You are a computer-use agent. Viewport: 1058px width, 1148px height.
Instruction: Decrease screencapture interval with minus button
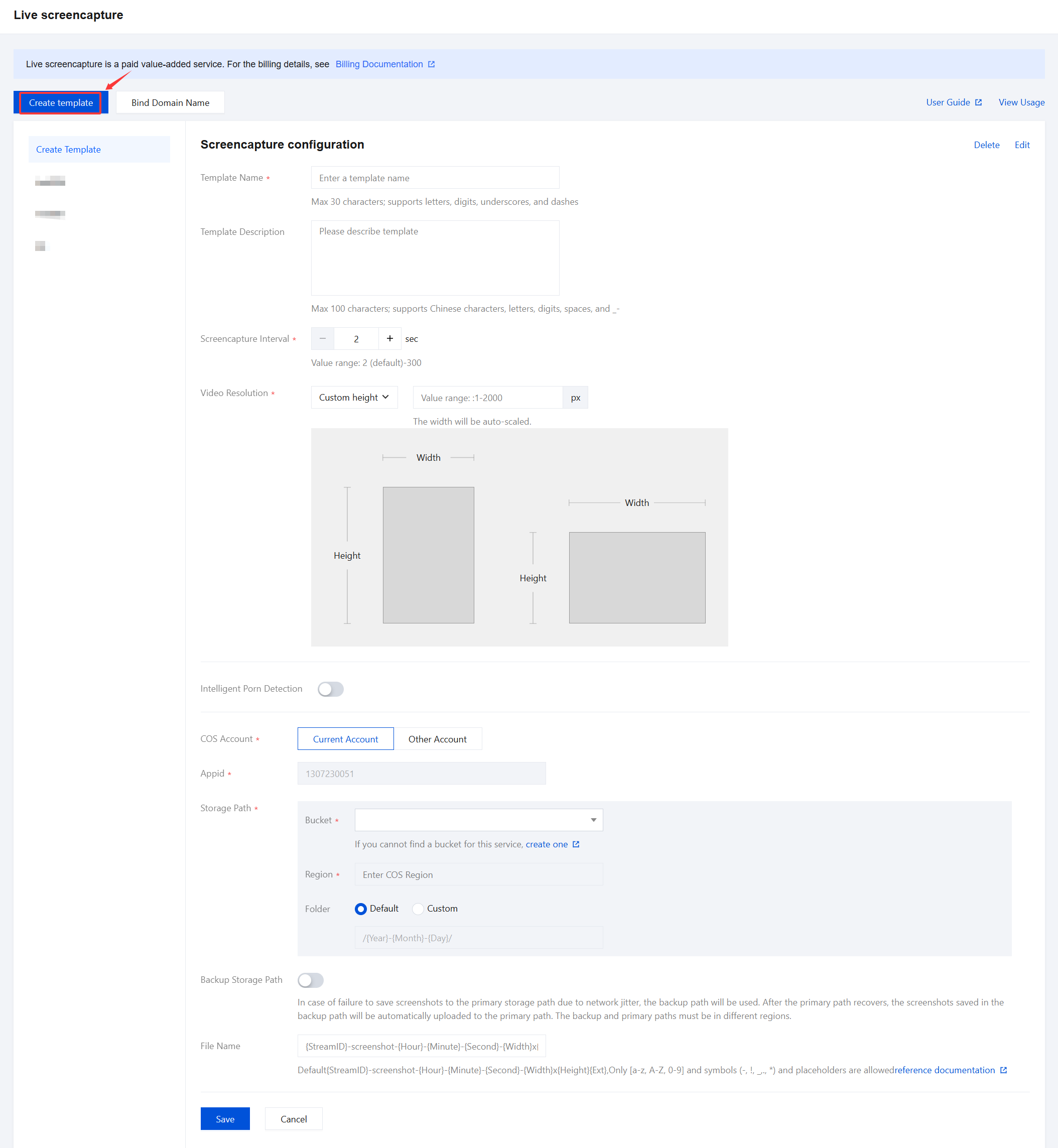322,338
